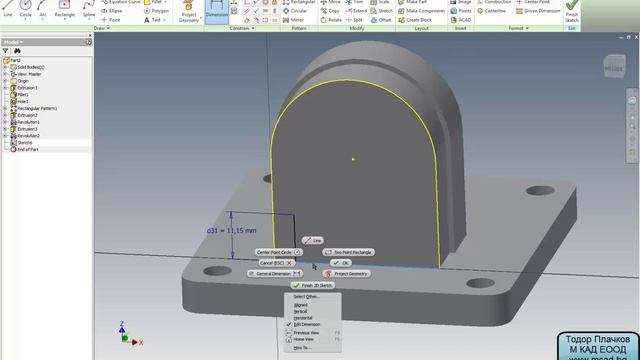The height and width of the screenshot is (360, 640).
Task: Choose Two Point Rectangle from marking menu
Action: click(x=348, y=252)
